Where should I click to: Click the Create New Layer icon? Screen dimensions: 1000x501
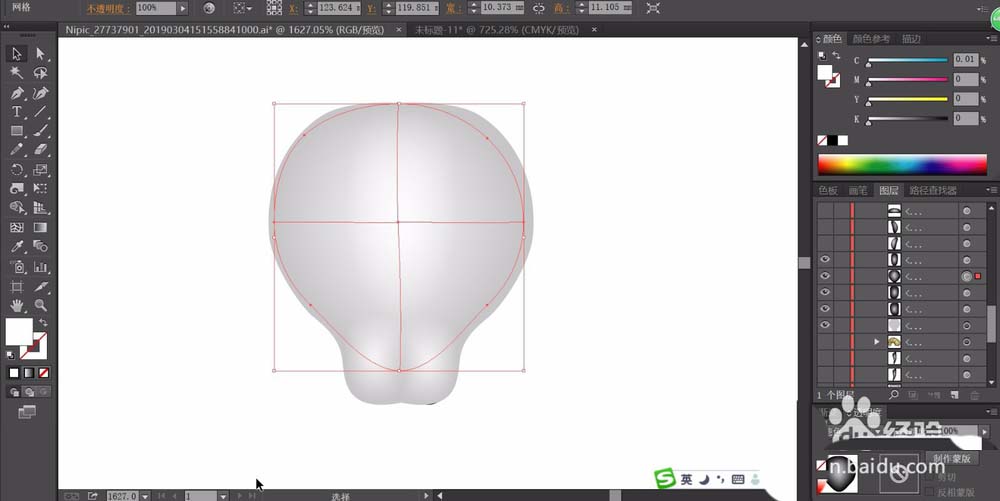[954, 395]
